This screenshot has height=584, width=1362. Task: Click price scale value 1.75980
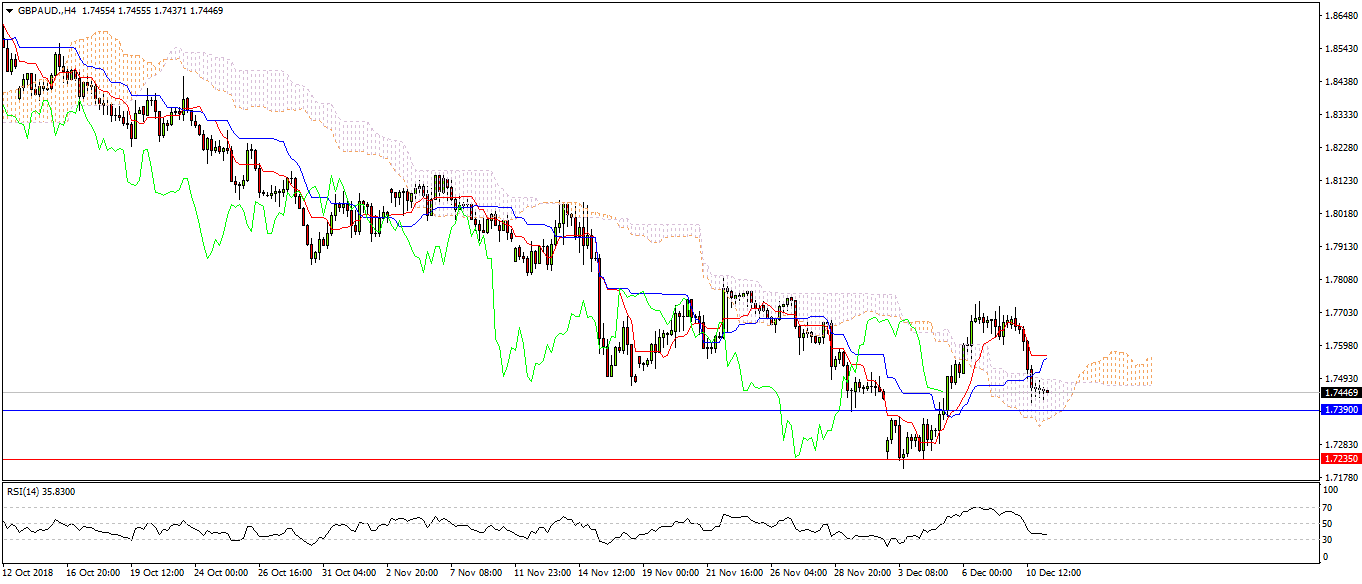coord(1339,346)
